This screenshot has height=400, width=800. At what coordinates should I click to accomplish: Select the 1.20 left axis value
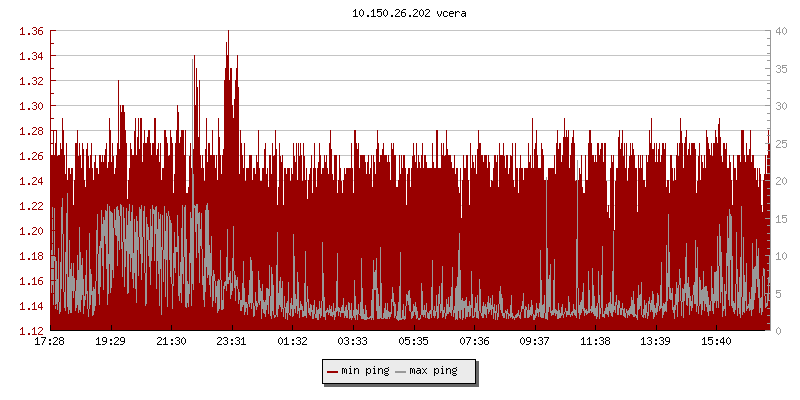[32, 231]
